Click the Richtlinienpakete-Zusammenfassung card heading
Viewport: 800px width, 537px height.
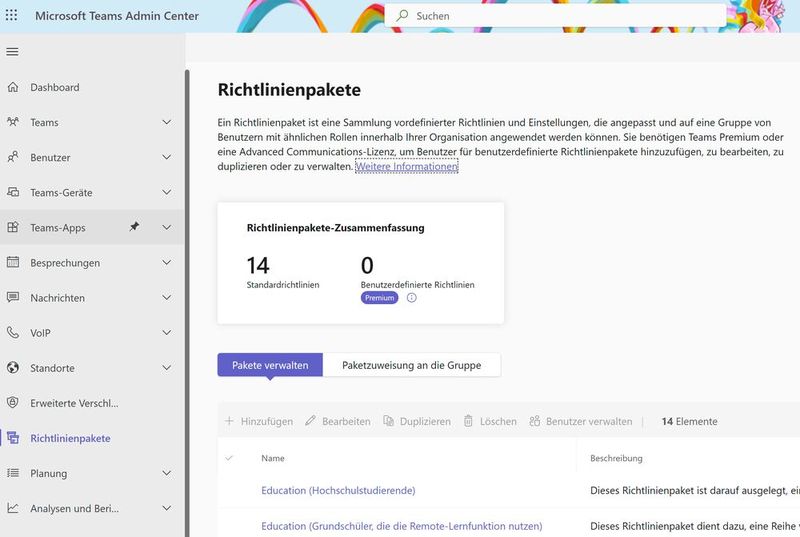point(336,228)
